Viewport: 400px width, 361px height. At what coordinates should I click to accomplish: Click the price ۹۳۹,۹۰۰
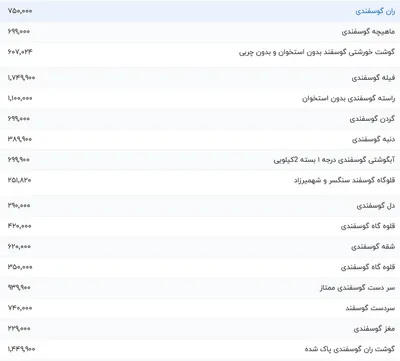pos(19,287)
